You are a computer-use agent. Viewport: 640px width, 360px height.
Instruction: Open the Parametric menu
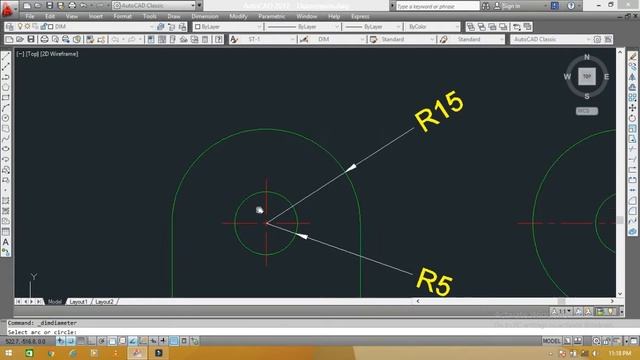[x=271, y=16]
